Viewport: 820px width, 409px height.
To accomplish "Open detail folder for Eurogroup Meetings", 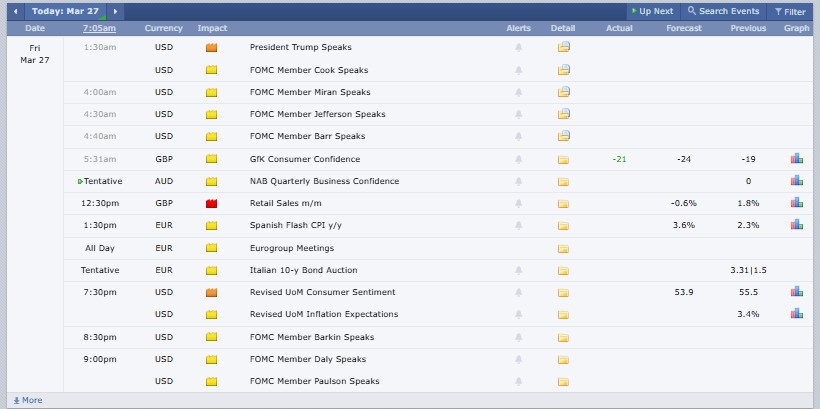I will (563, 248).
